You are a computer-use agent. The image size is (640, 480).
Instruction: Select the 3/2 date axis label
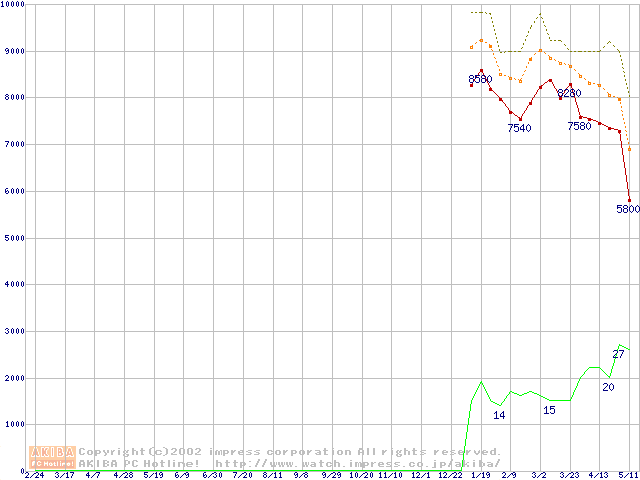coord(539,476)
